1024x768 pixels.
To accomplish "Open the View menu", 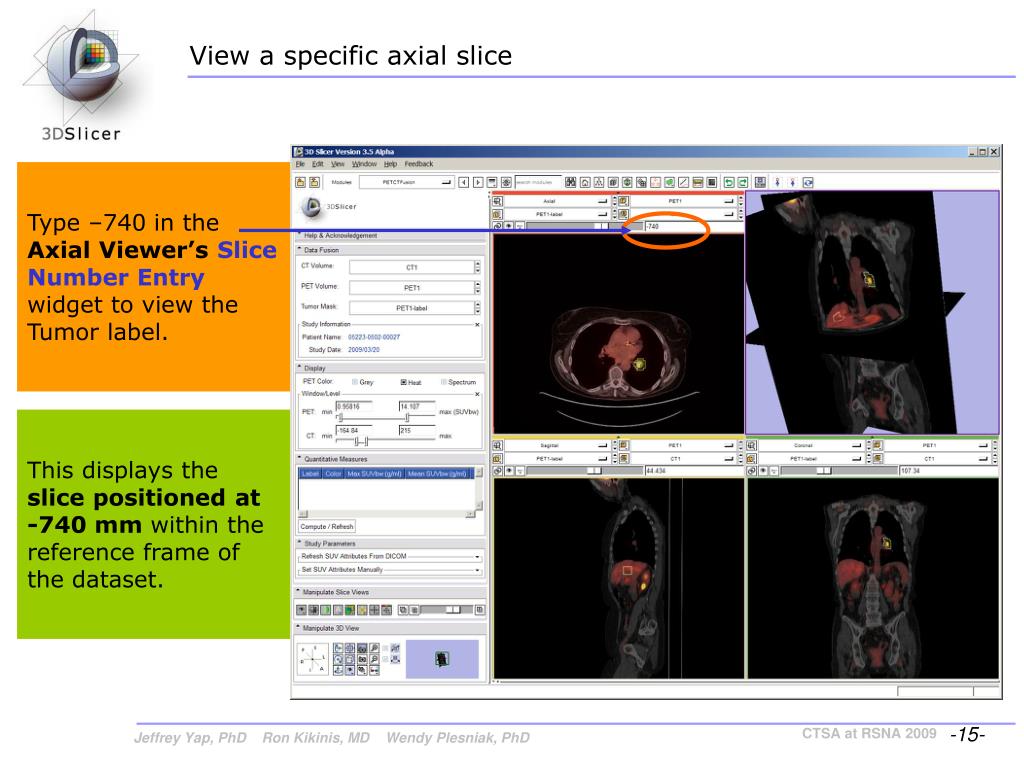I will (338, 165).
